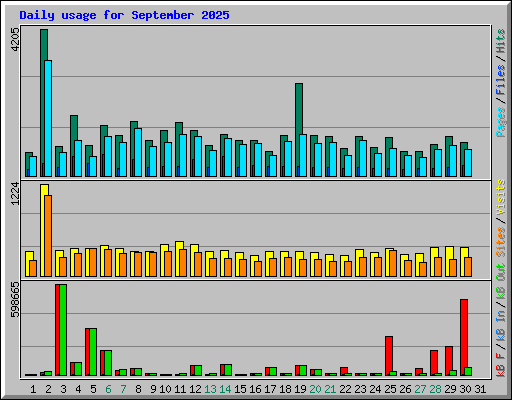Click day 6 weekend label

coord(108,389)
